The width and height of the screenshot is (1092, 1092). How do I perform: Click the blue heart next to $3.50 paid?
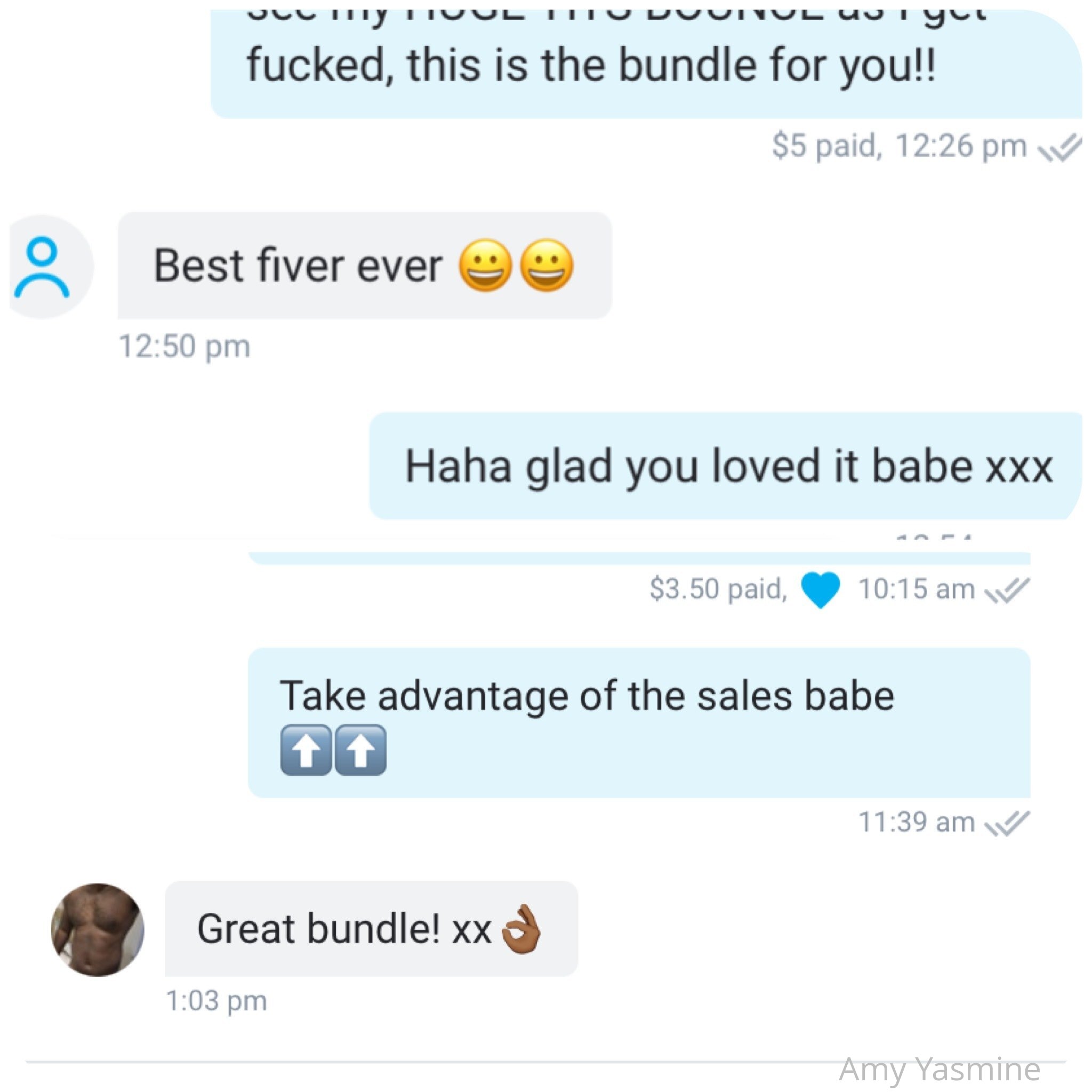pos(821,590)
